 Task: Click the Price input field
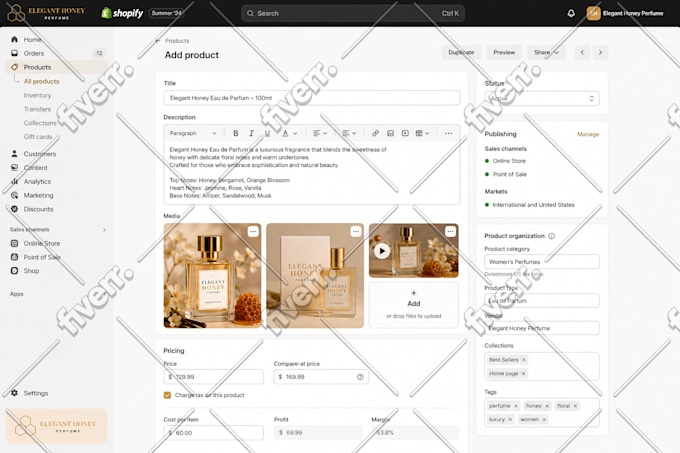tap(213, 377)
